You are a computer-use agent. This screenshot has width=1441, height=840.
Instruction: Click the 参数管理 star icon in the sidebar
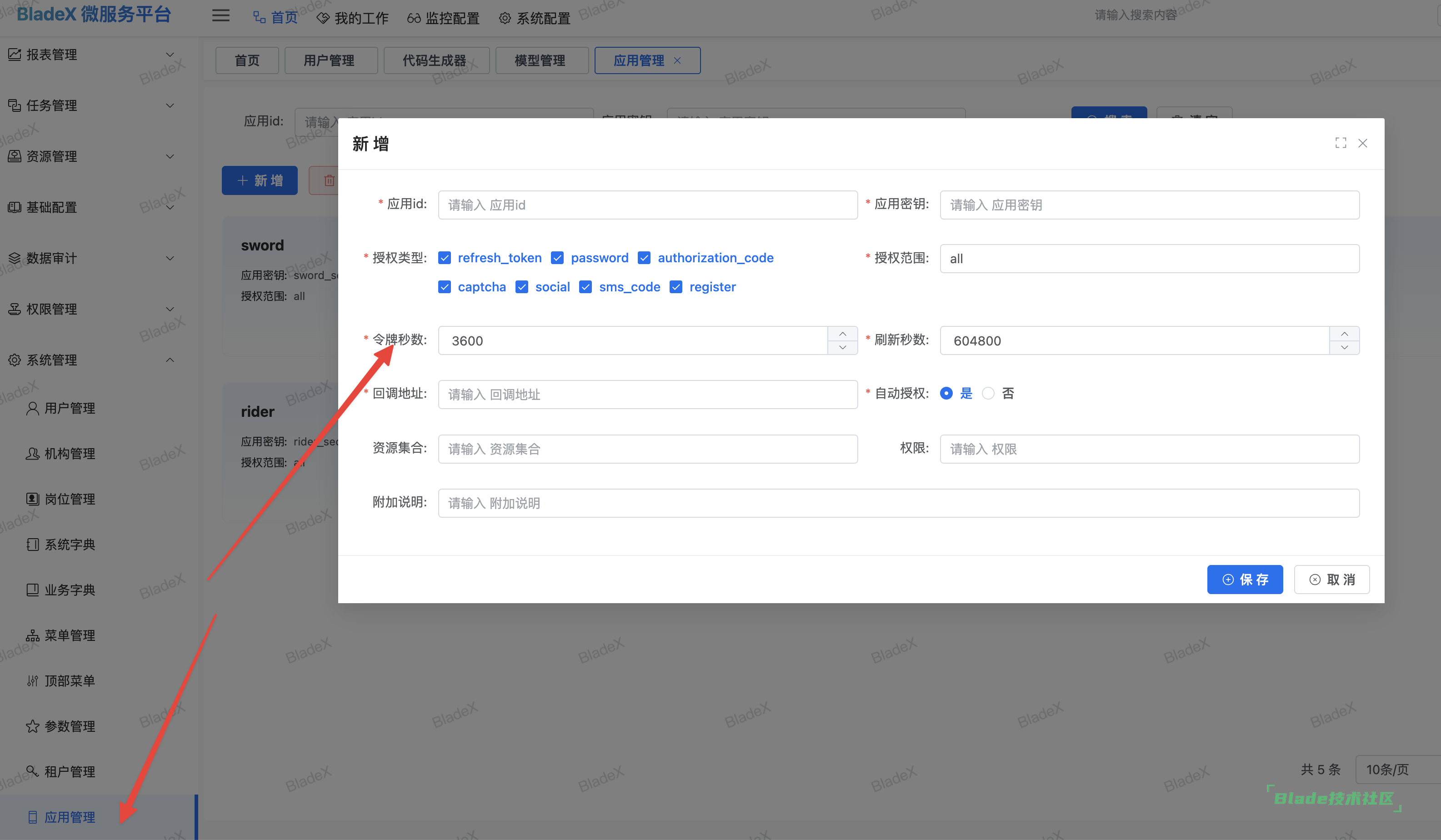point(33,726)
